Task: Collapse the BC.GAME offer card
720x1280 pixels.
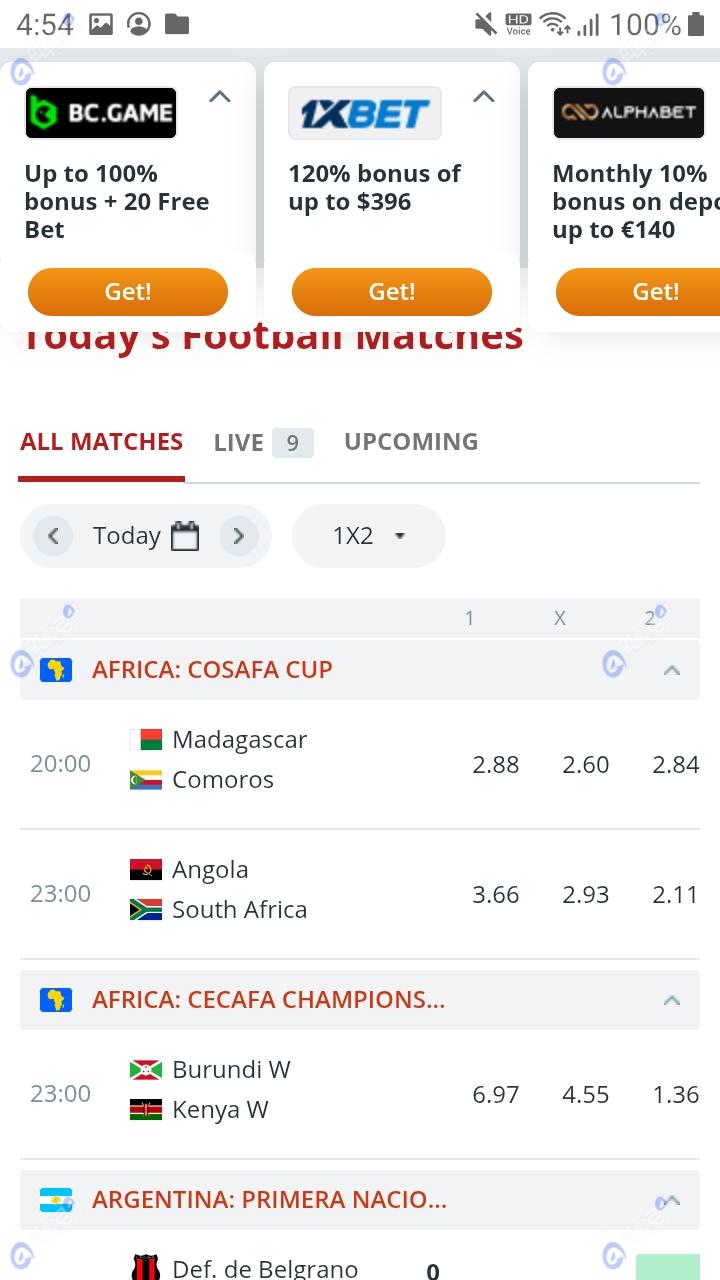Action: pyautogui.click(x=219, y=97)
